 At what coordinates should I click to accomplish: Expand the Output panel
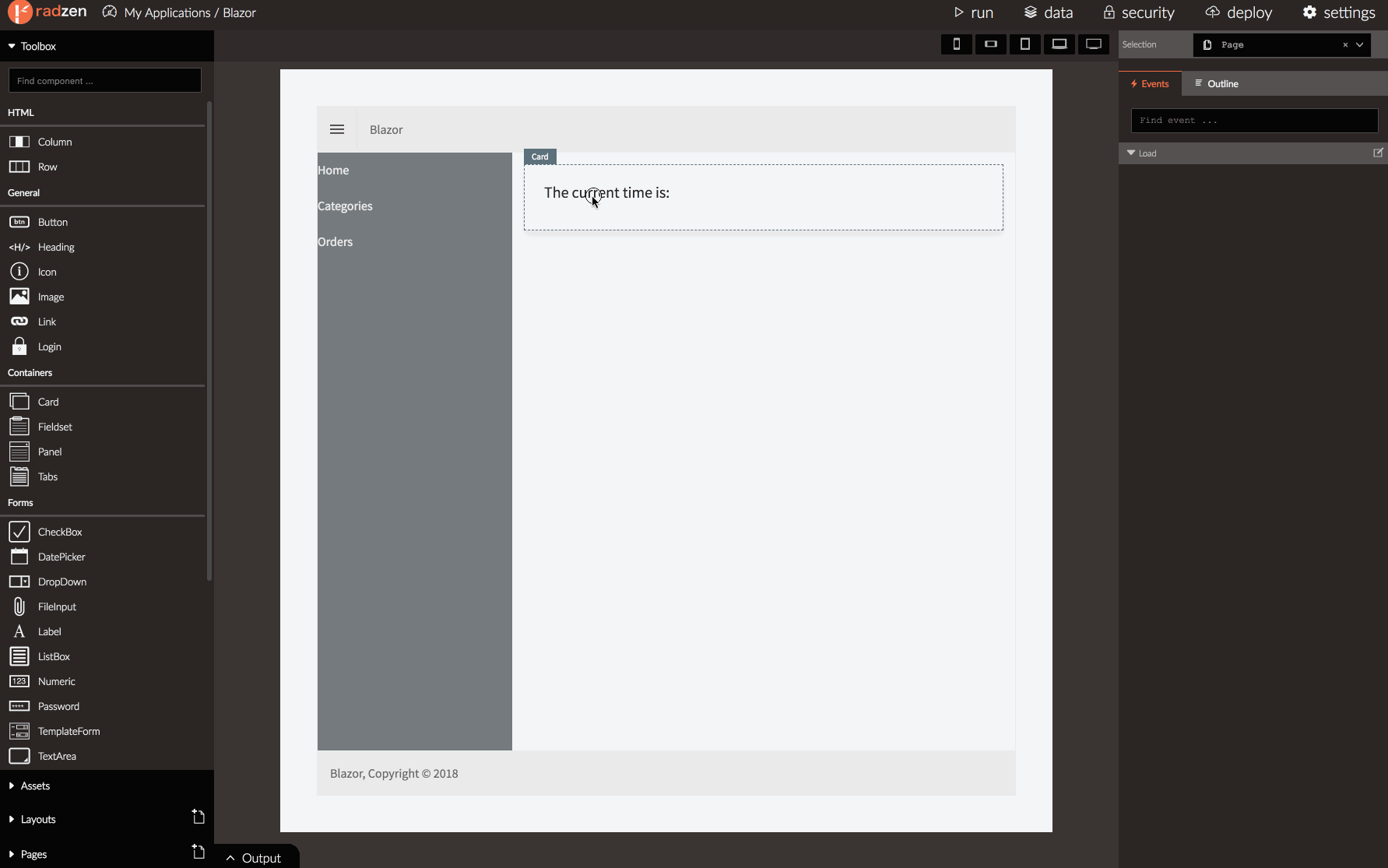pos(254,858)
